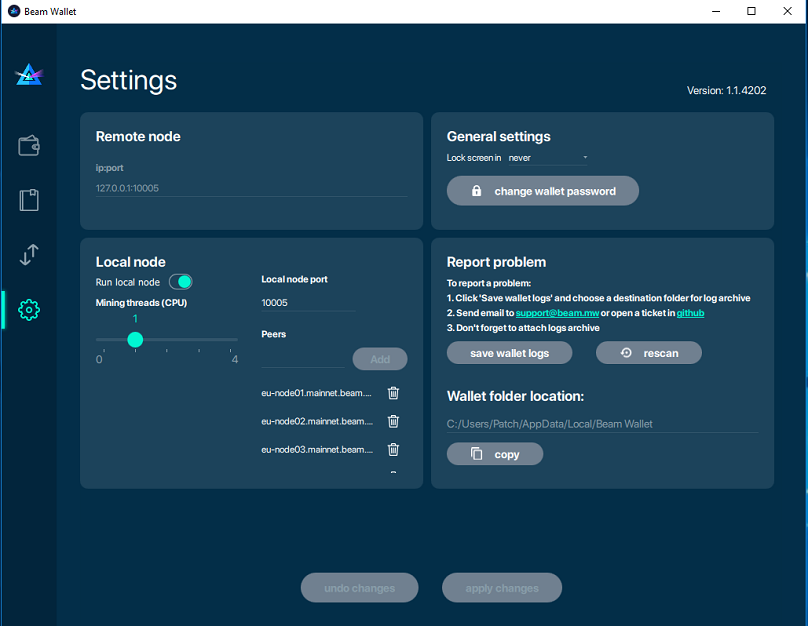Apply changes to settings
Screen dimensions: 808x626
pyautogui.click(x=502, y=587)
